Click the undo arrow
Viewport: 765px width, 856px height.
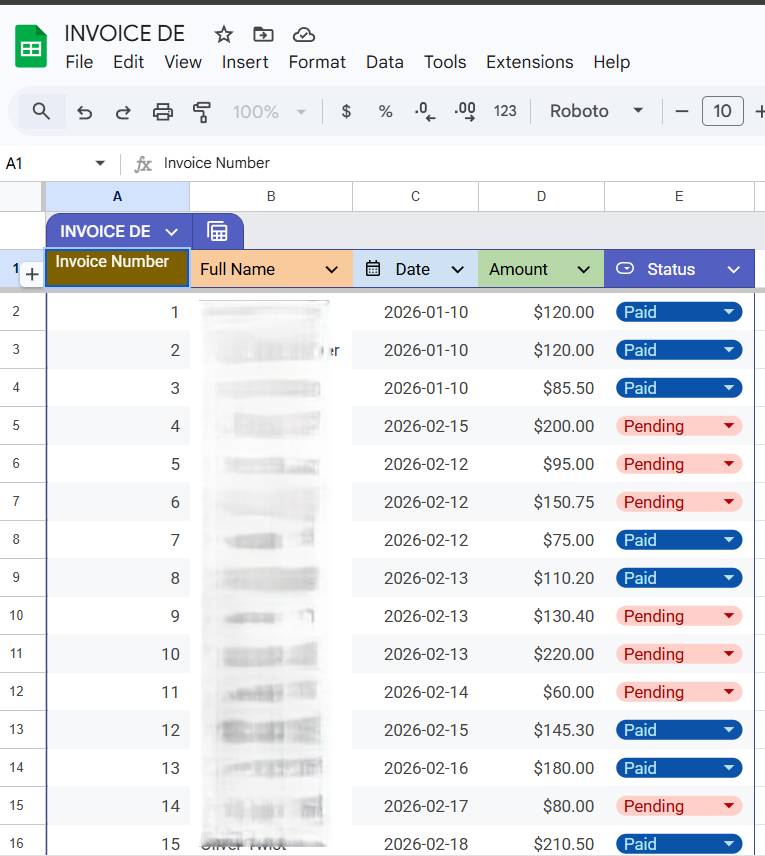click(84, 112)
